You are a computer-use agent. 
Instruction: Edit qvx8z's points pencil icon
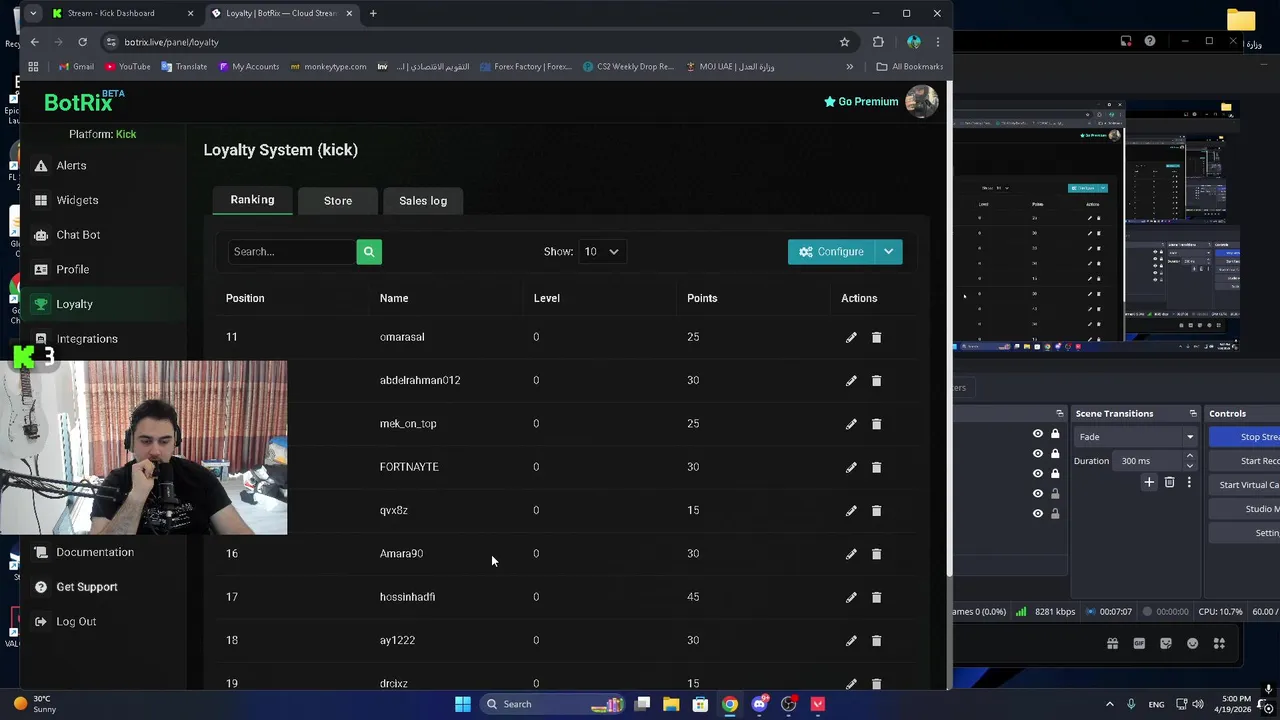tap(851, 511)
